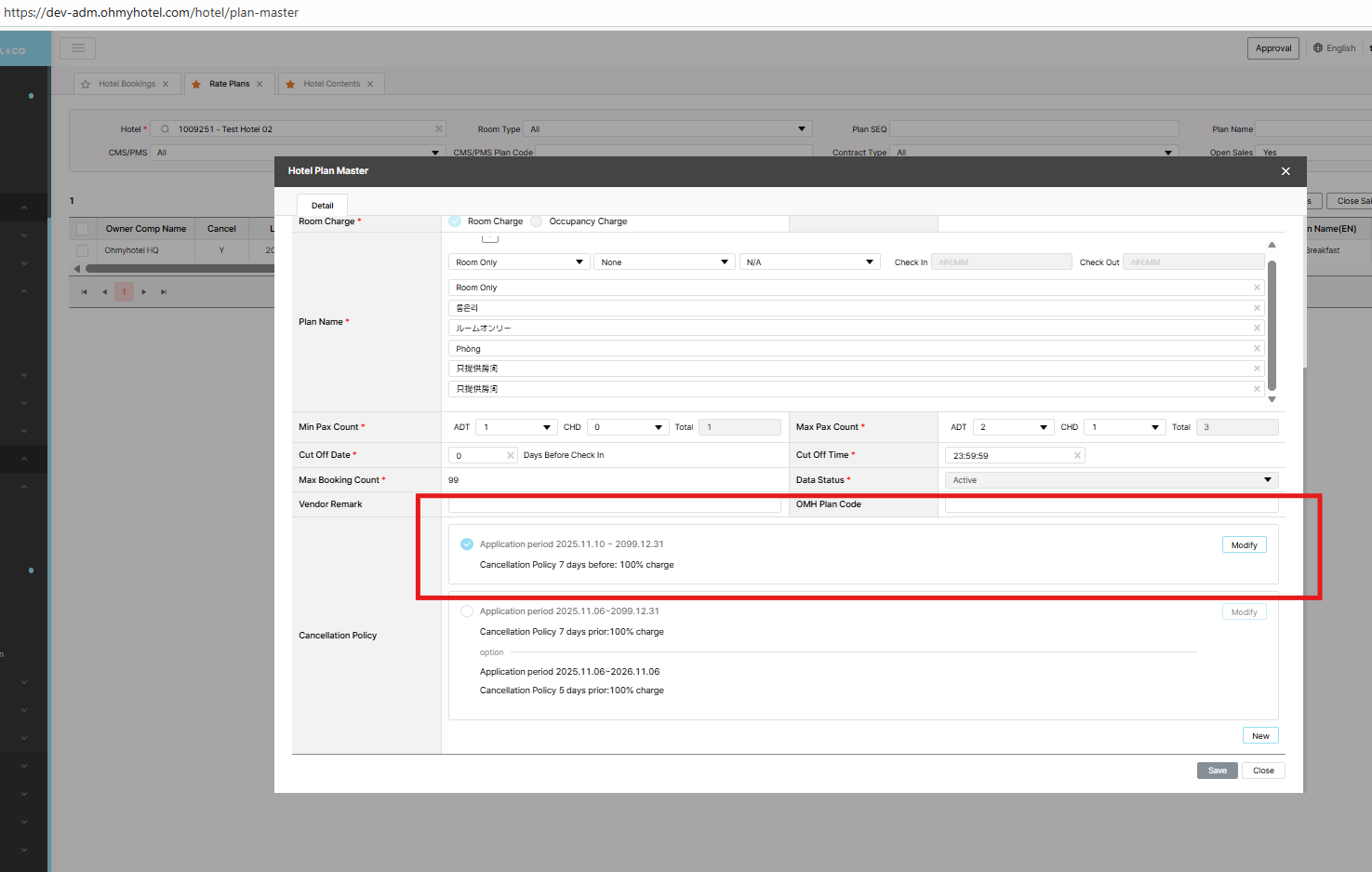1372x872 pixels.
Task: Clear the Cut Off Time field
Action: (1077, 456)
